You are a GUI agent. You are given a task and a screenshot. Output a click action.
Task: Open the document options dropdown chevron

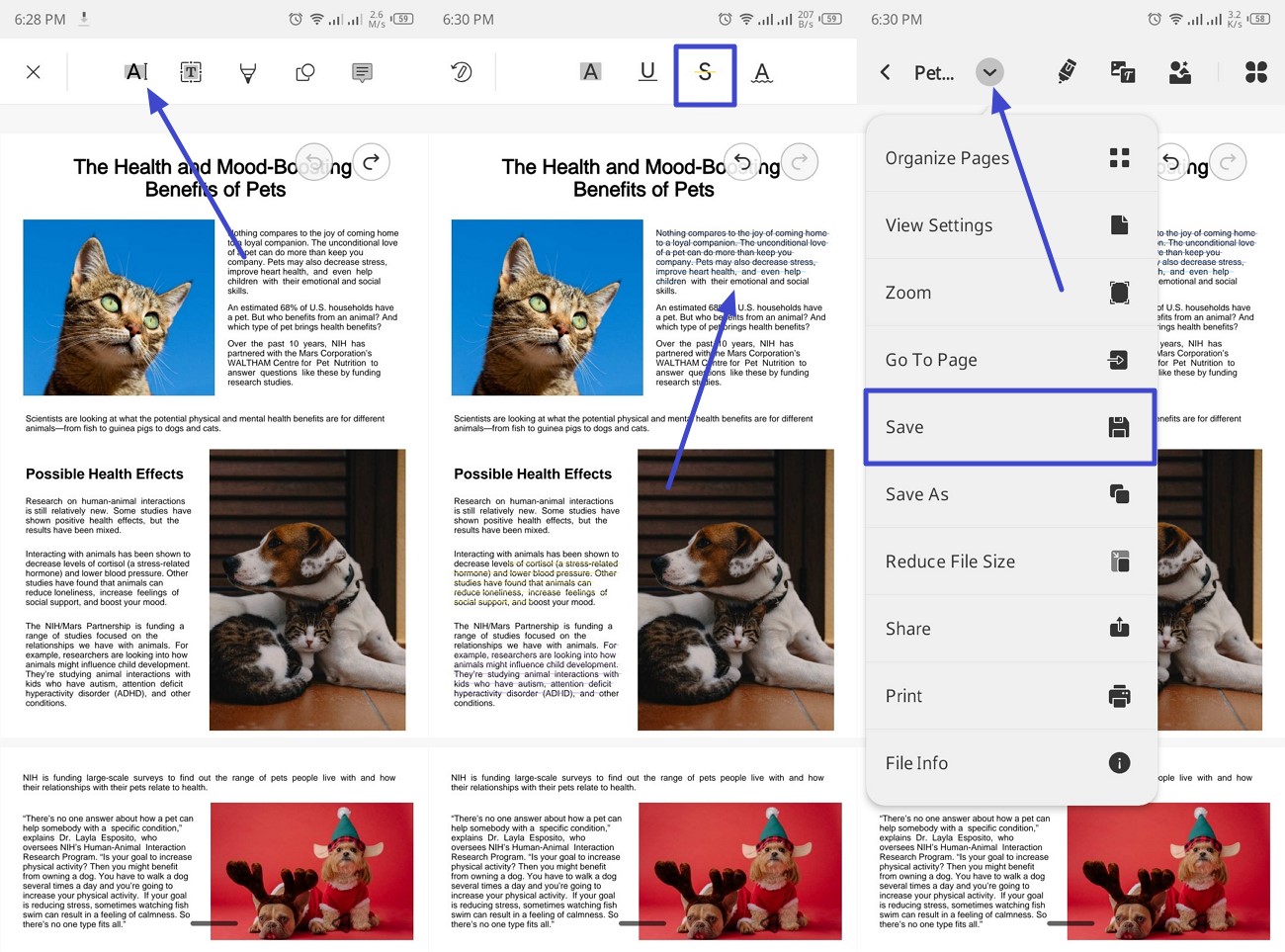click(989, 71)
